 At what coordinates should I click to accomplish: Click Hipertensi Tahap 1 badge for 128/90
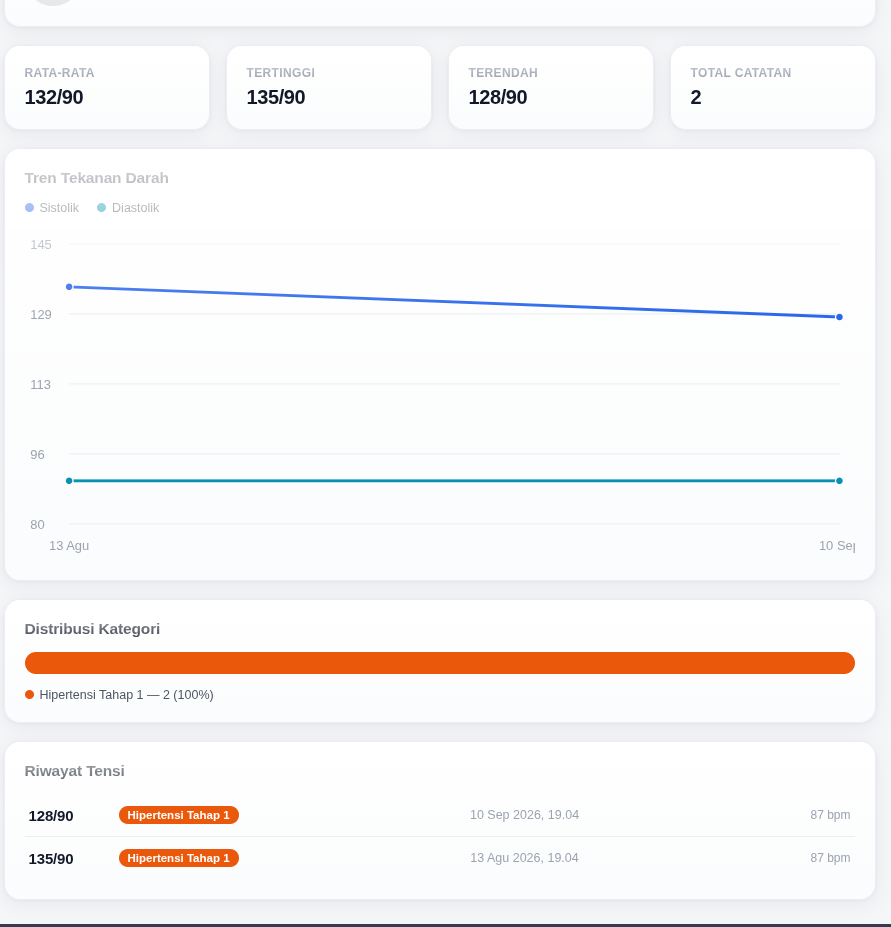pyautogui.click(x=179, y=815)
